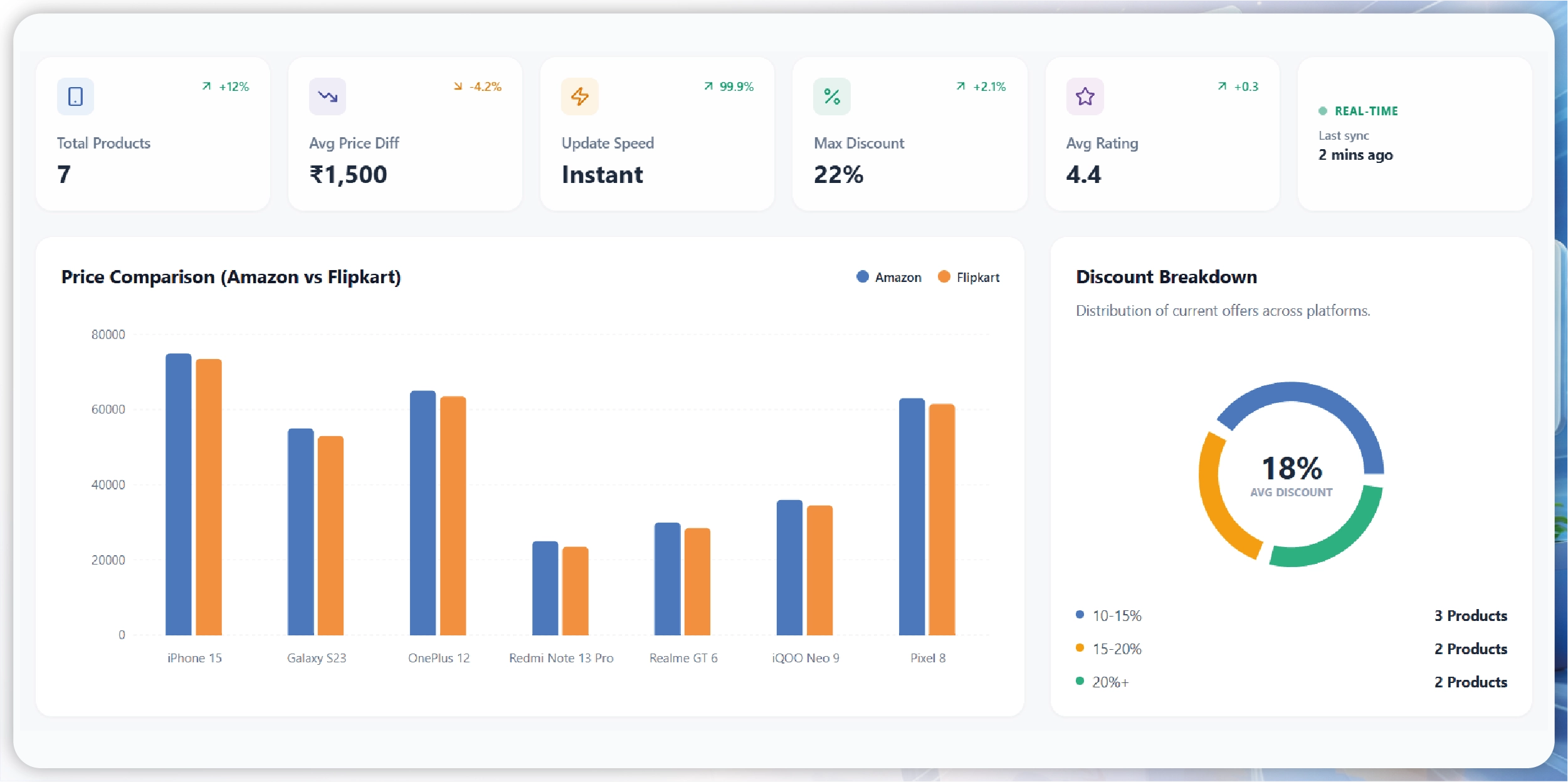Click the Pixel 8 Flipkart orange bar
This screenshot has width=1568, height=782.
click(x=942, y=520)
